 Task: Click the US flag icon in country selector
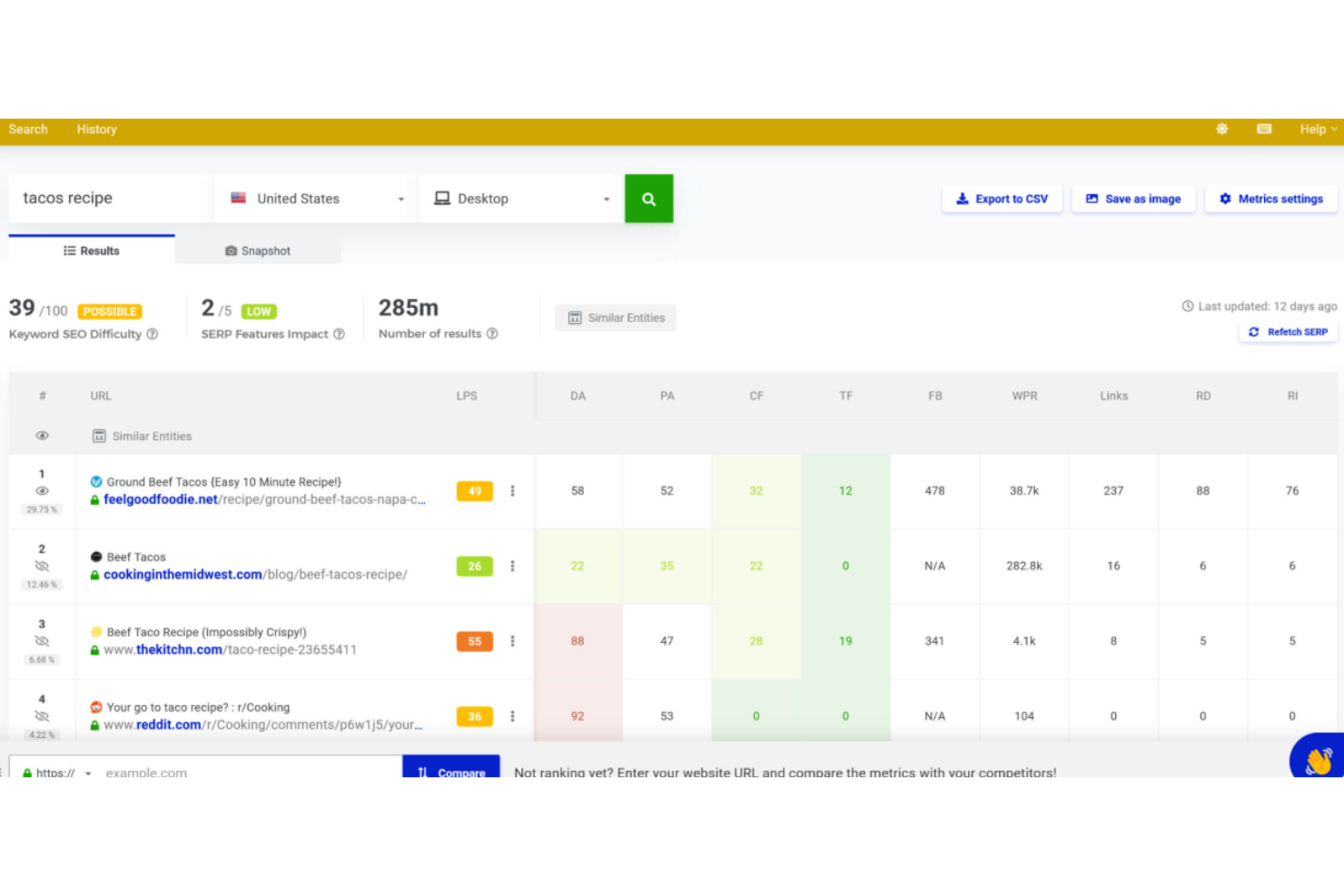coord(237,198)
